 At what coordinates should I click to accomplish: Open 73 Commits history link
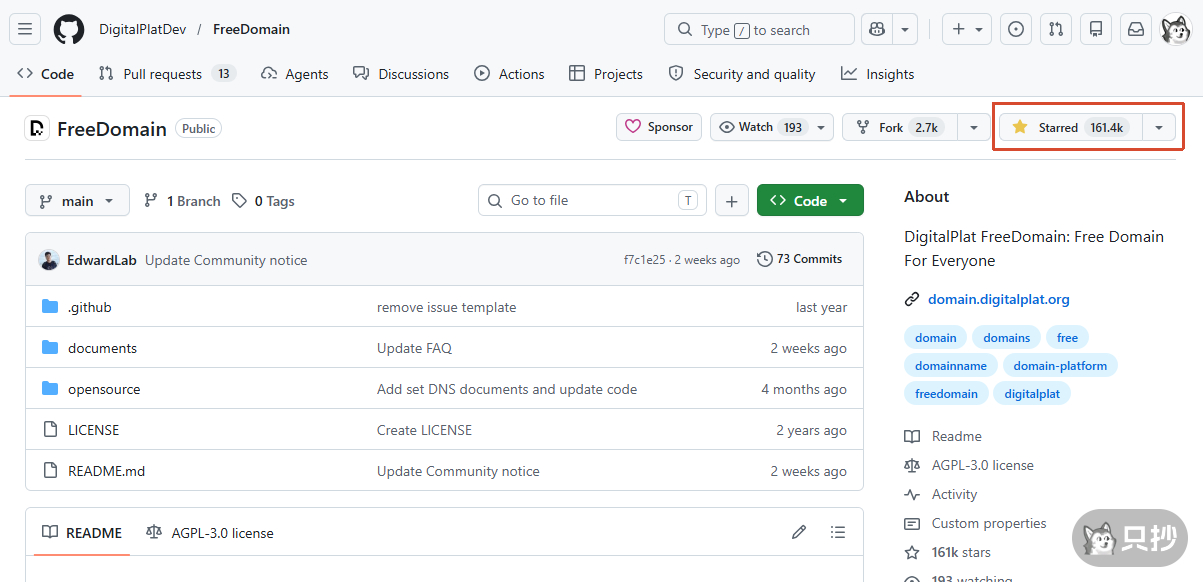coord(799,259)
